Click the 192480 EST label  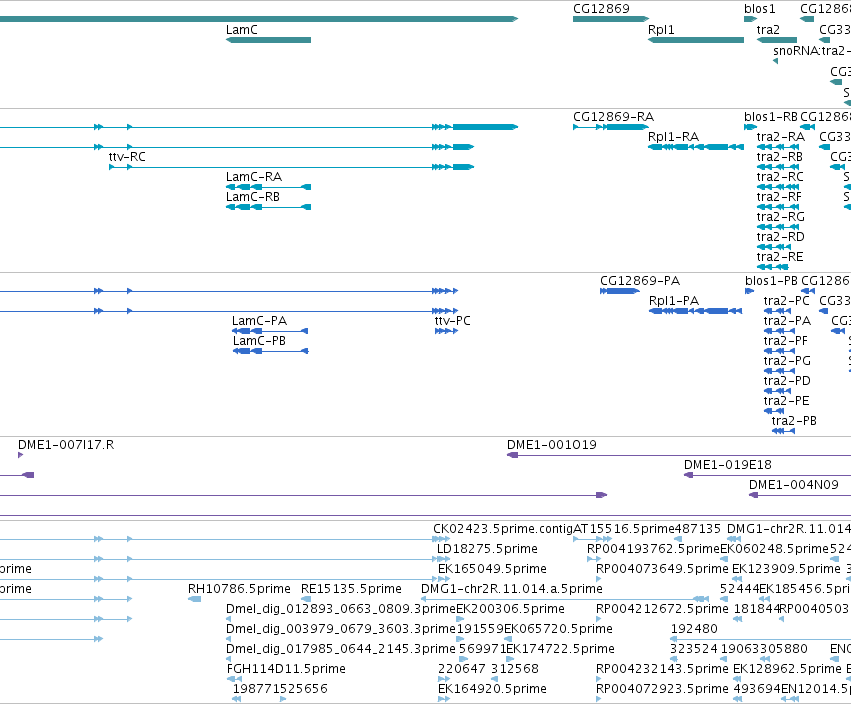(x=694, y=629)
